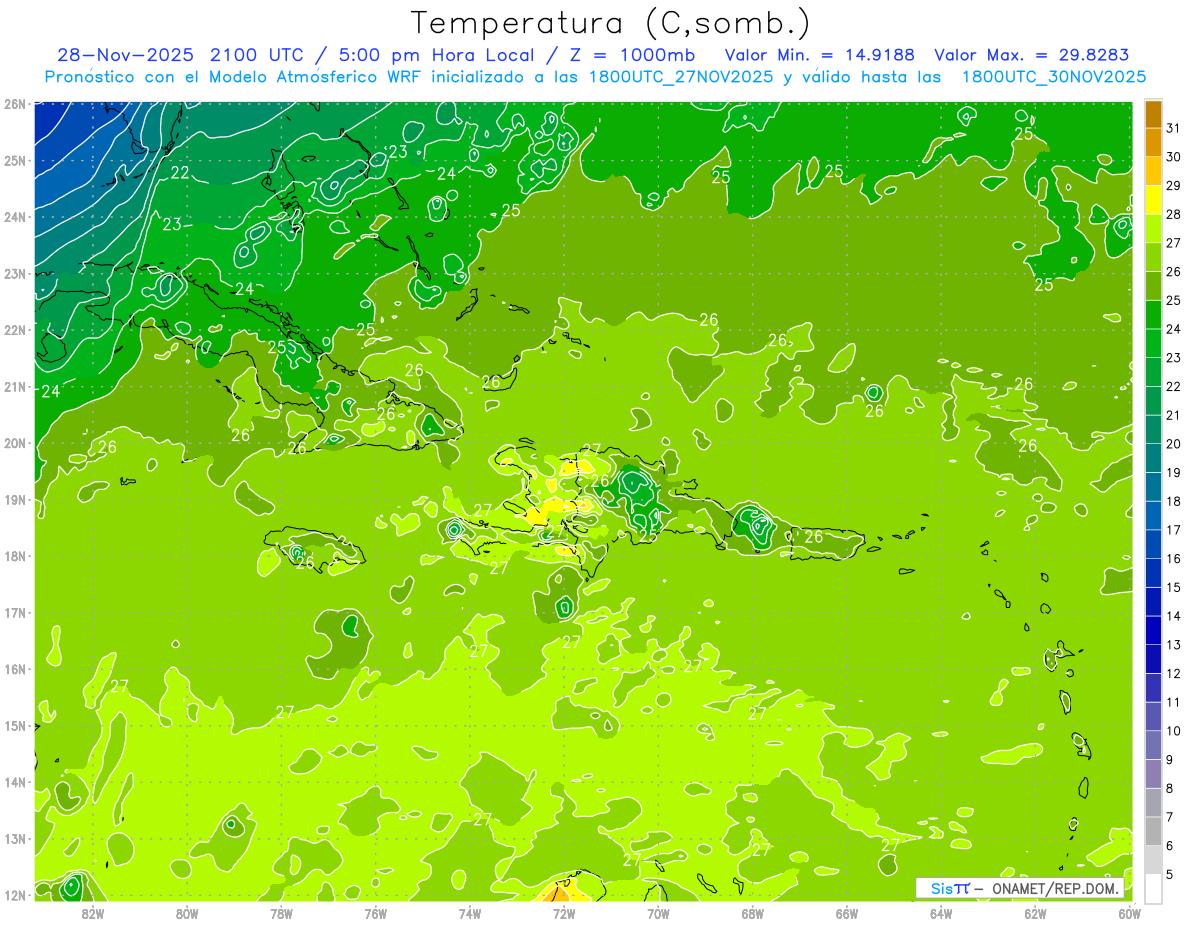Click the 68W longitude axis label

(x=753, y=913)
